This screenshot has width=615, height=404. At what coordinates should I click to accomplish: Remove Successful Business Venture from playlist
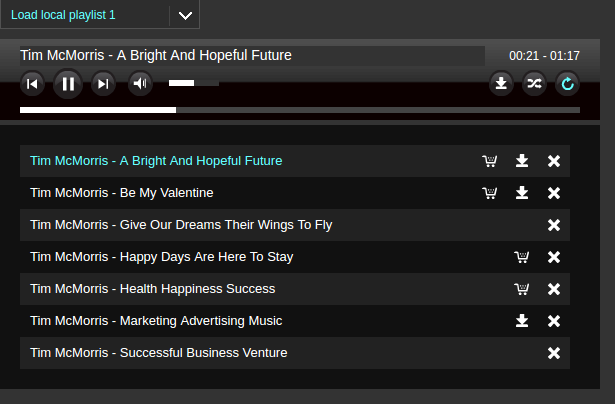pyautogui.click(x=554, y=353)
